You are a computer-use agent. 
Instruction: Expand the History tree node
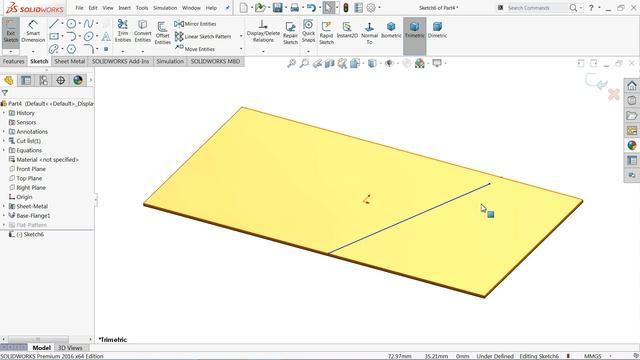(4, 113)
